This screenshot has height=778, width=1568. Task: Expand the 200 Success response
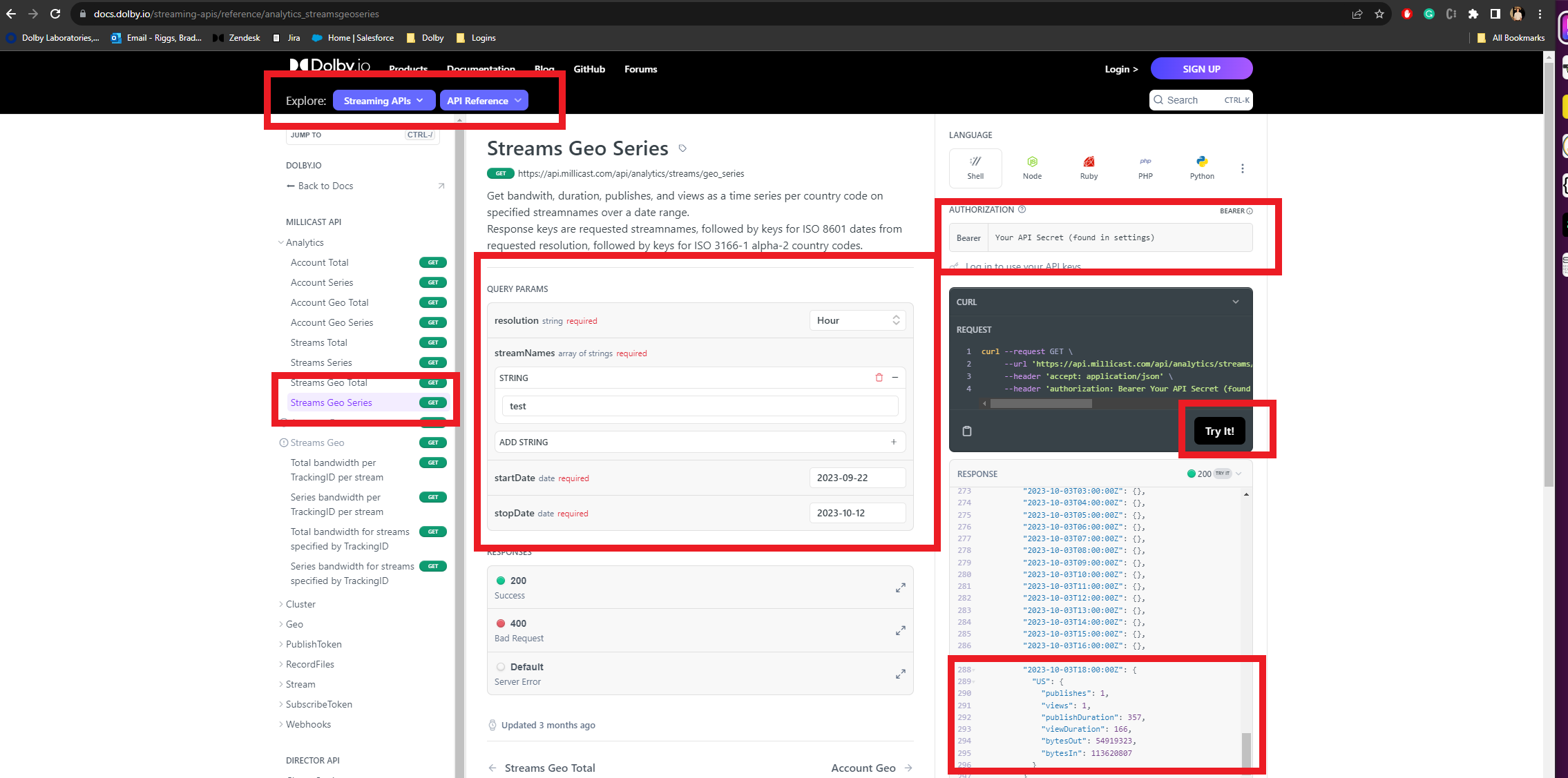point(900,587)
